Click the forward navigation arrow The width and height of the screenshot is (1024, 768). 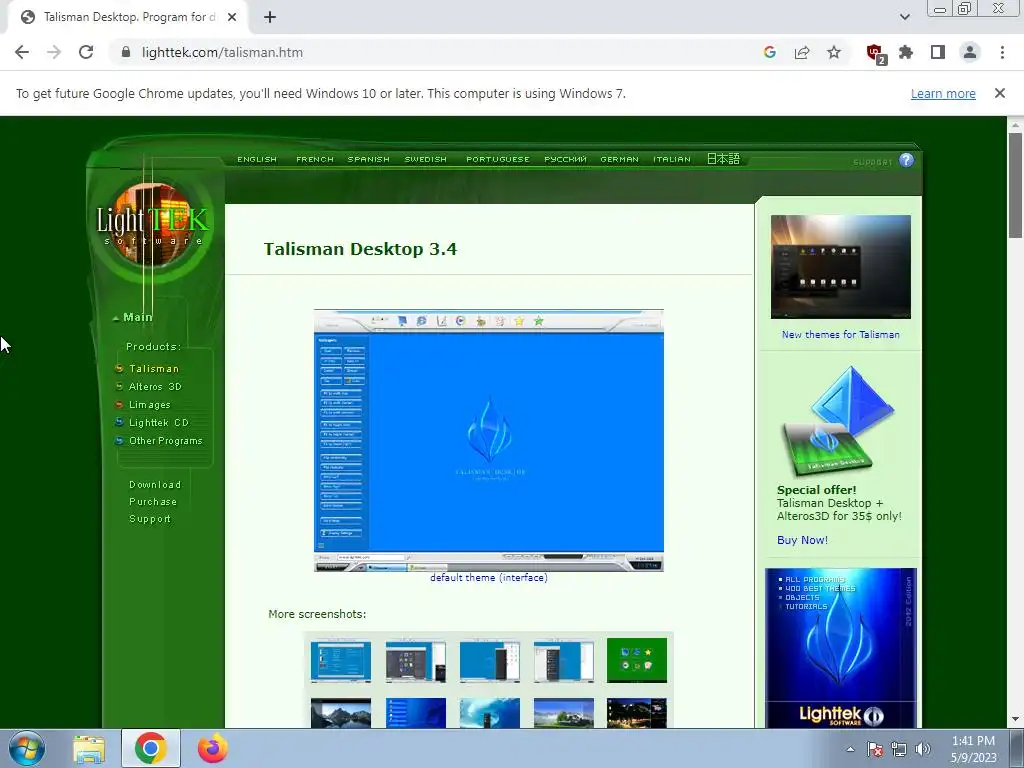[54, 52]
